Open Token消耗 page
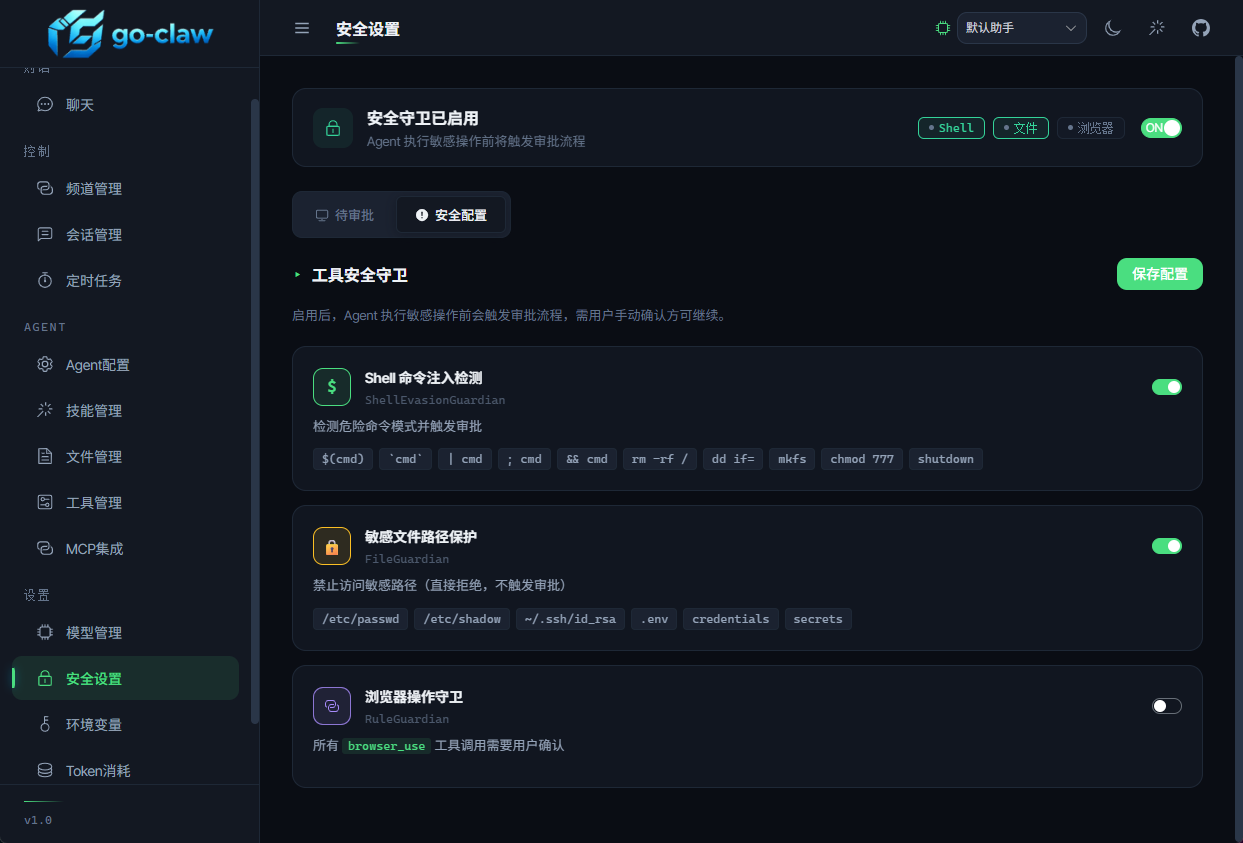 pyautogui.click(x=126, y=770)
